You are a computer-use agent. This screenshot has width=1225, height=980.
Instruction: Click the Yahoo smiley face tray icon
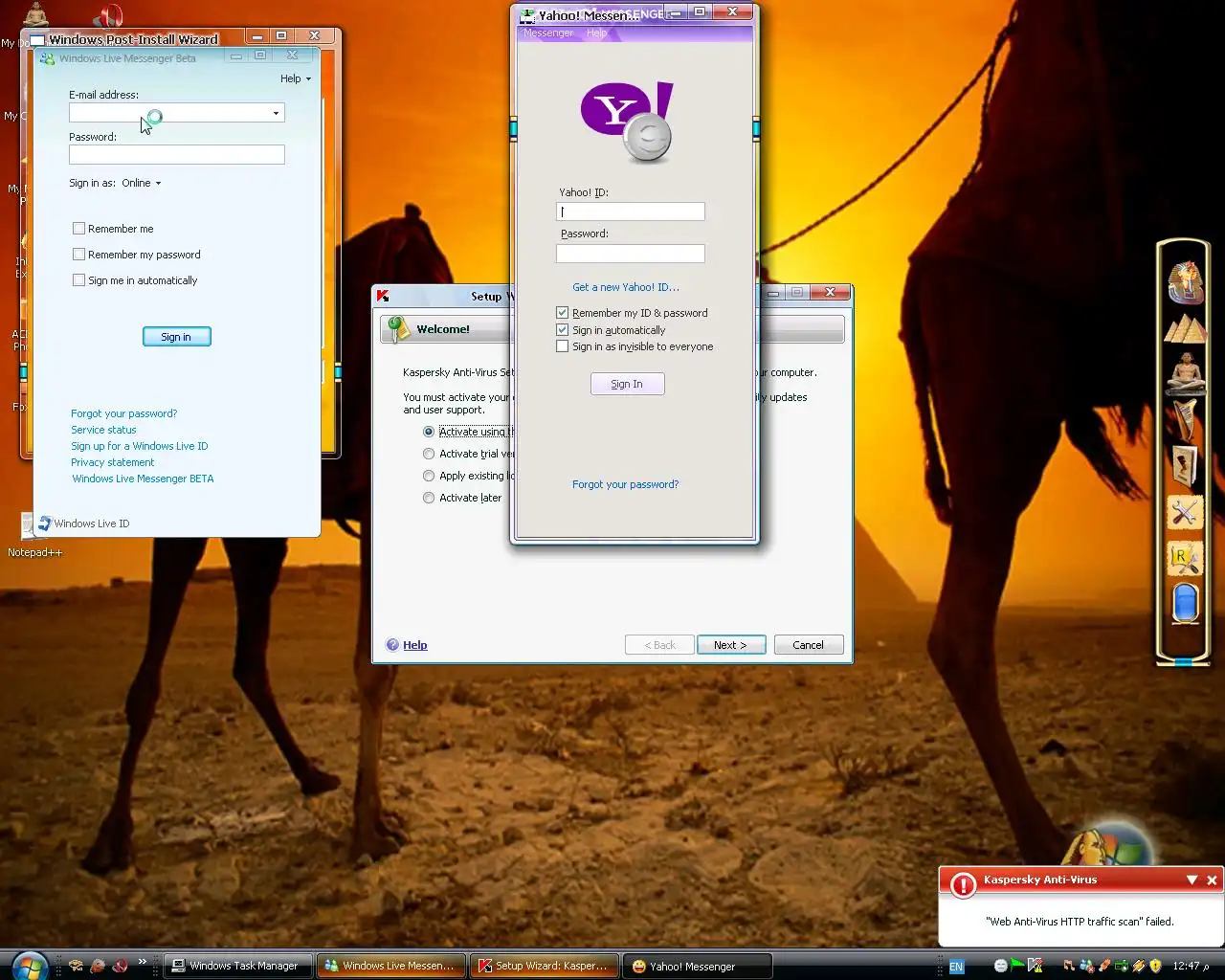pyautogui.click(x=1000, y=967)
